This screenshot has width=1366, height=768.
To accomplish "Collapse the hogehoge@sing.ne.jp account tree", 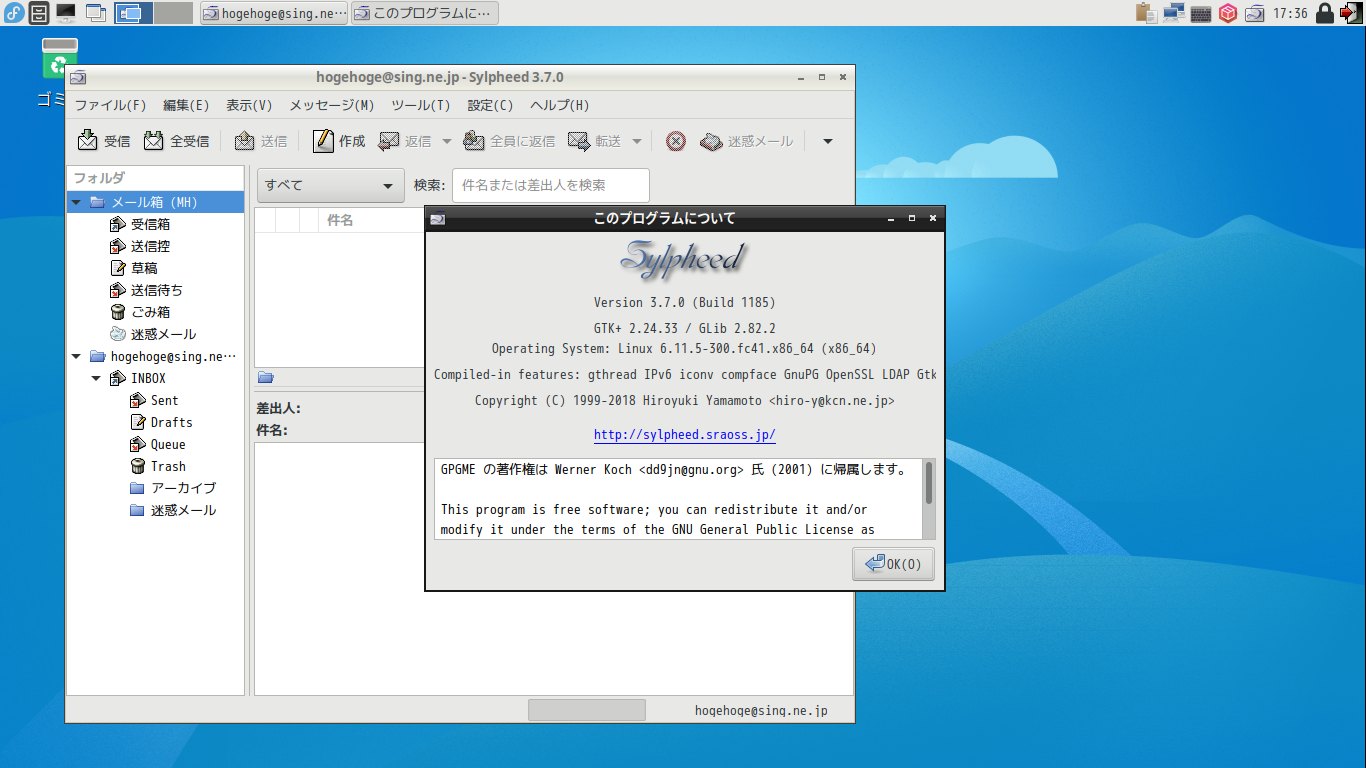I will 76,357.
